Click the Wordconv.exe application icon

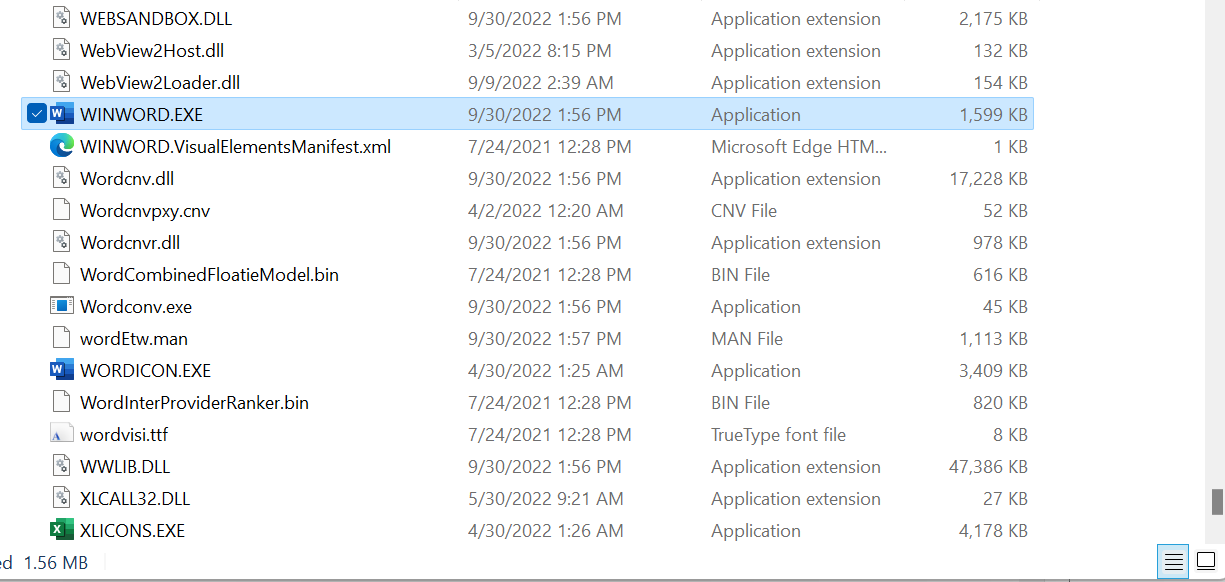click(x=62, y=307)
